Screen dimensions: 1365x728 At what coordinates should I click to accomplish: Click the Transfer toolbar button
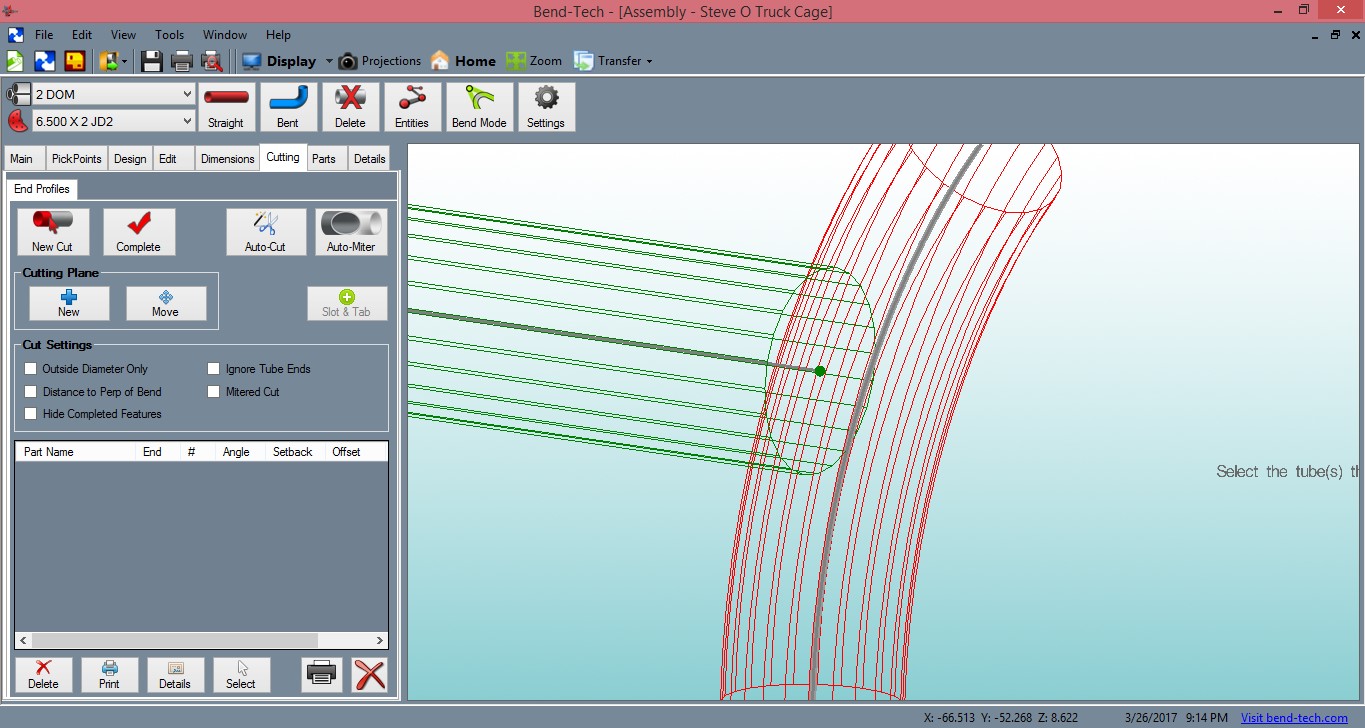point(608,61)
